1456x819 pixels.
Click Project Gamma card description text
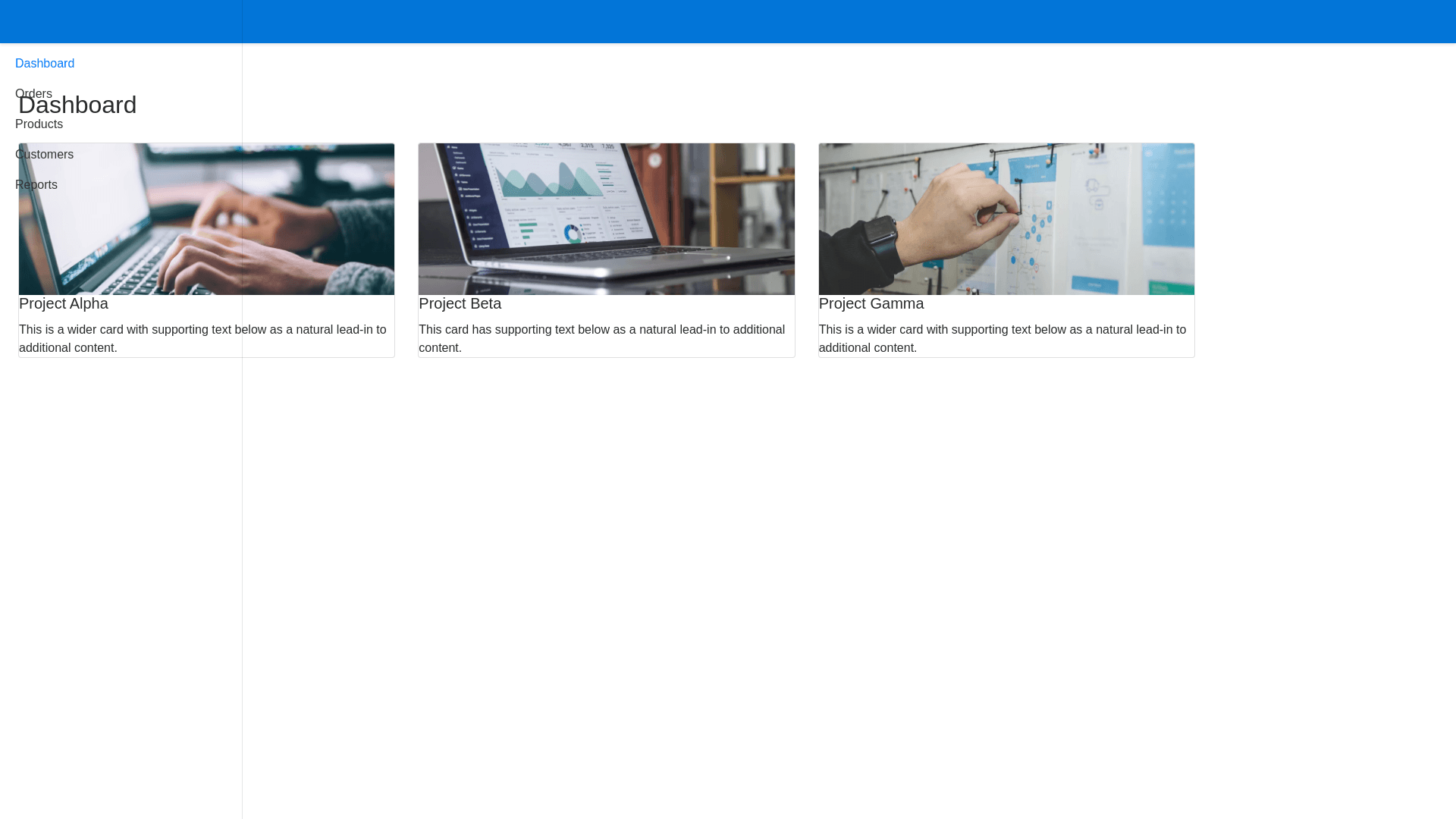pos(1002,339)
